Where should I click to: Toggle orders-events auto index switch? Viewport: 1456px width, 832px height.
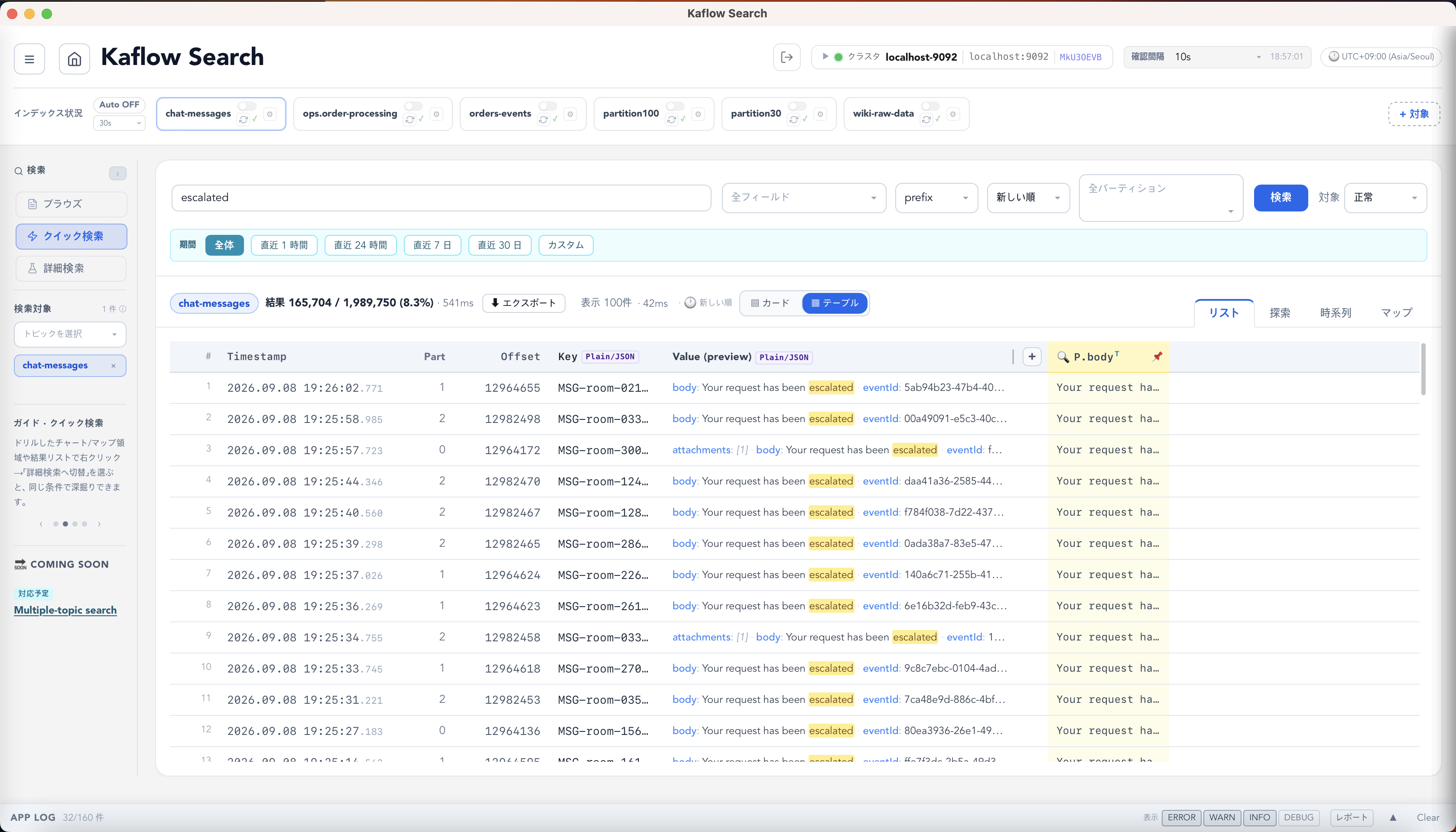(547, 106)
